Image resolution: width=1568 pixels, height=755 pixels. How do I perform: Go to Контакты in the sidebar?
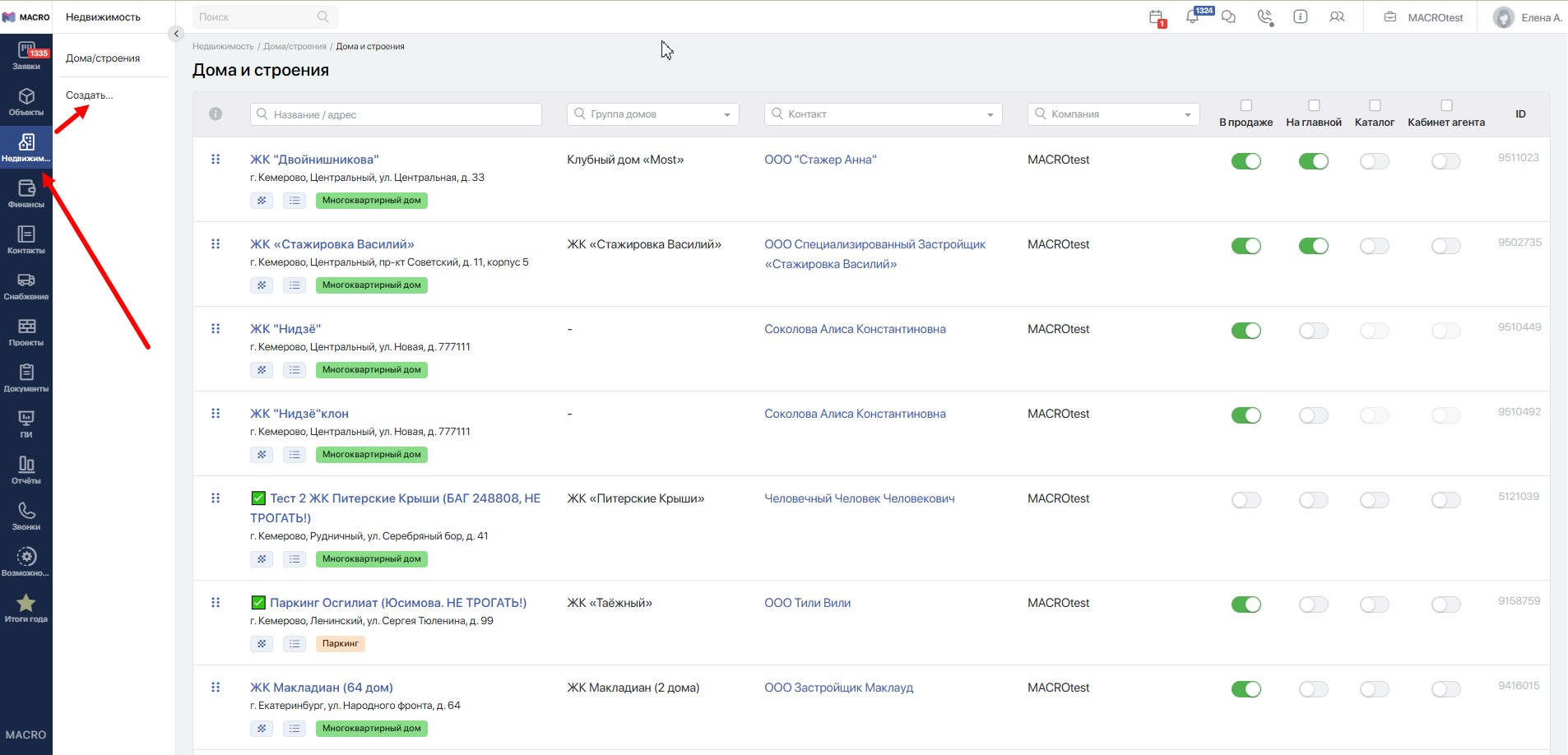pyautogui.click(x=26, y=240)
